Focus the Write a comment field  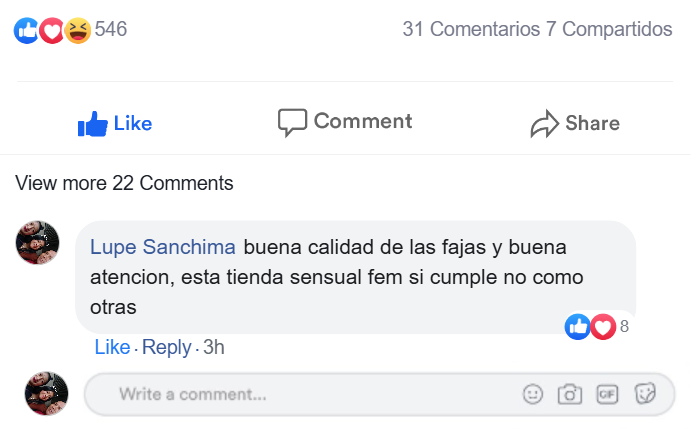300,394
